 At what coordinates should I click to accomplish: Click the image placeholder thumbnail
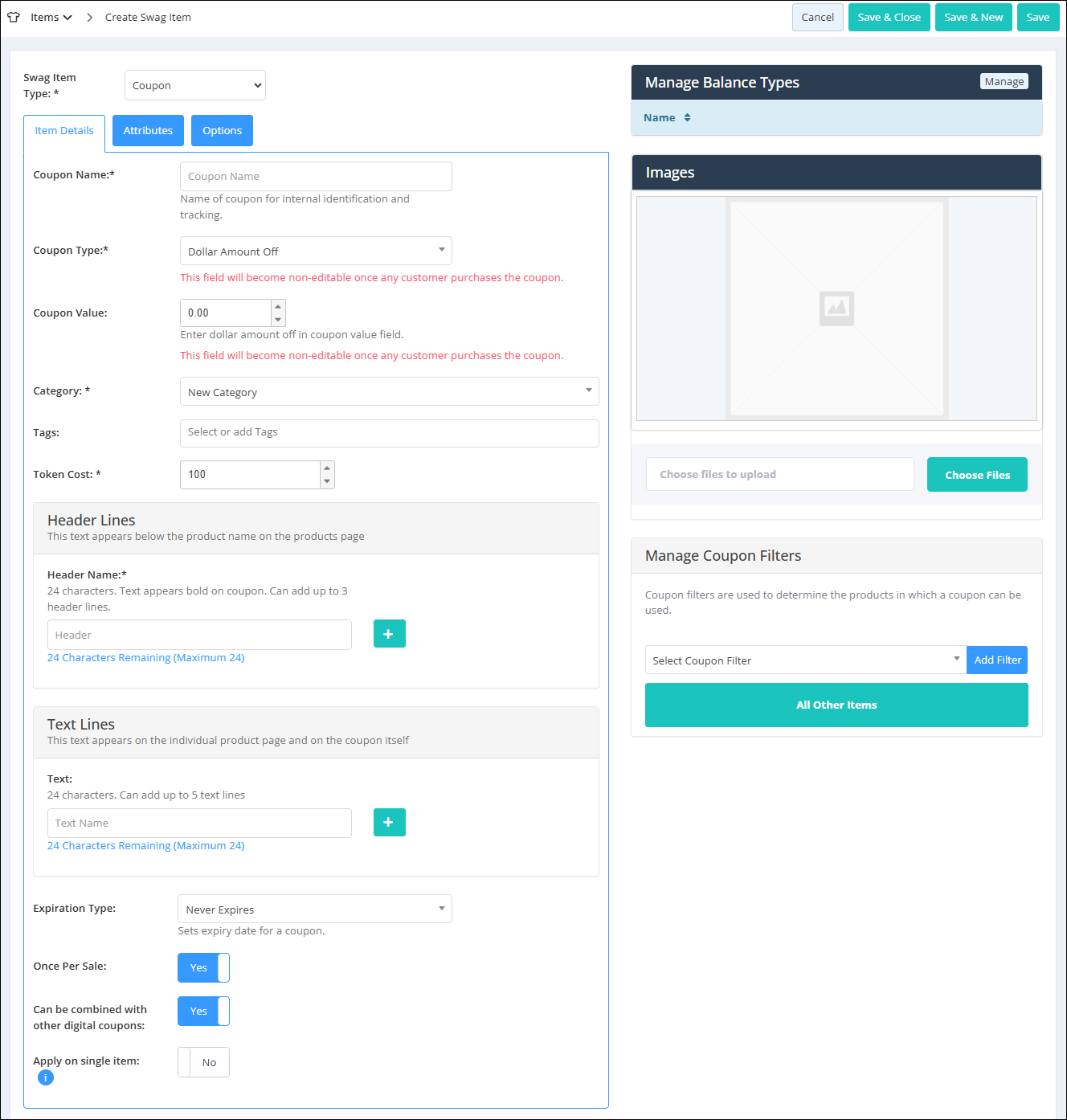pyautogui.click(x=836, y=309)
